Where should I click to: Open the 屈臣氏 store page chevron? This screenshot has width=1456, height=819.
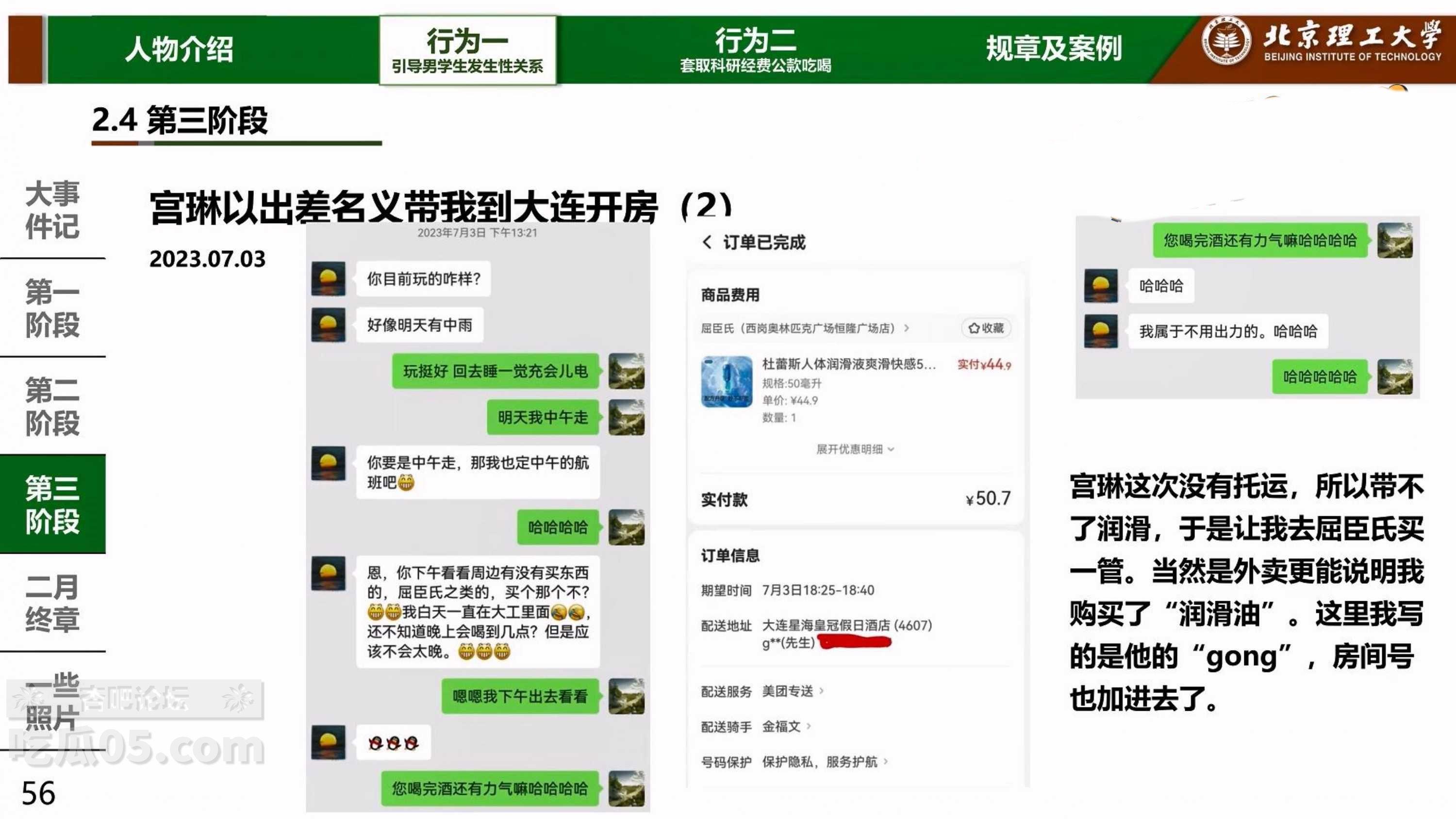(907, 328)
